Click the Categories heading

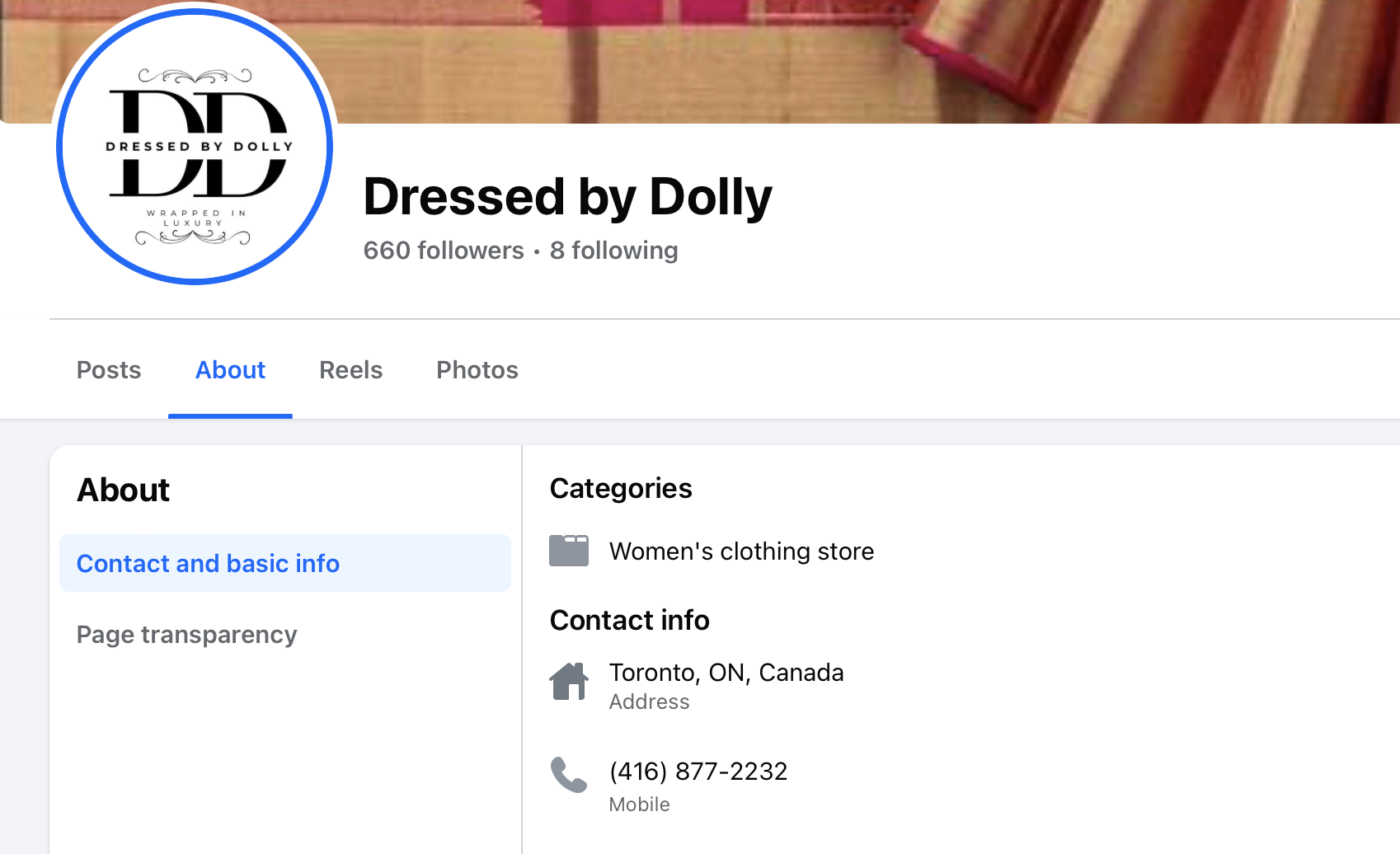click(x=621, y=489)
